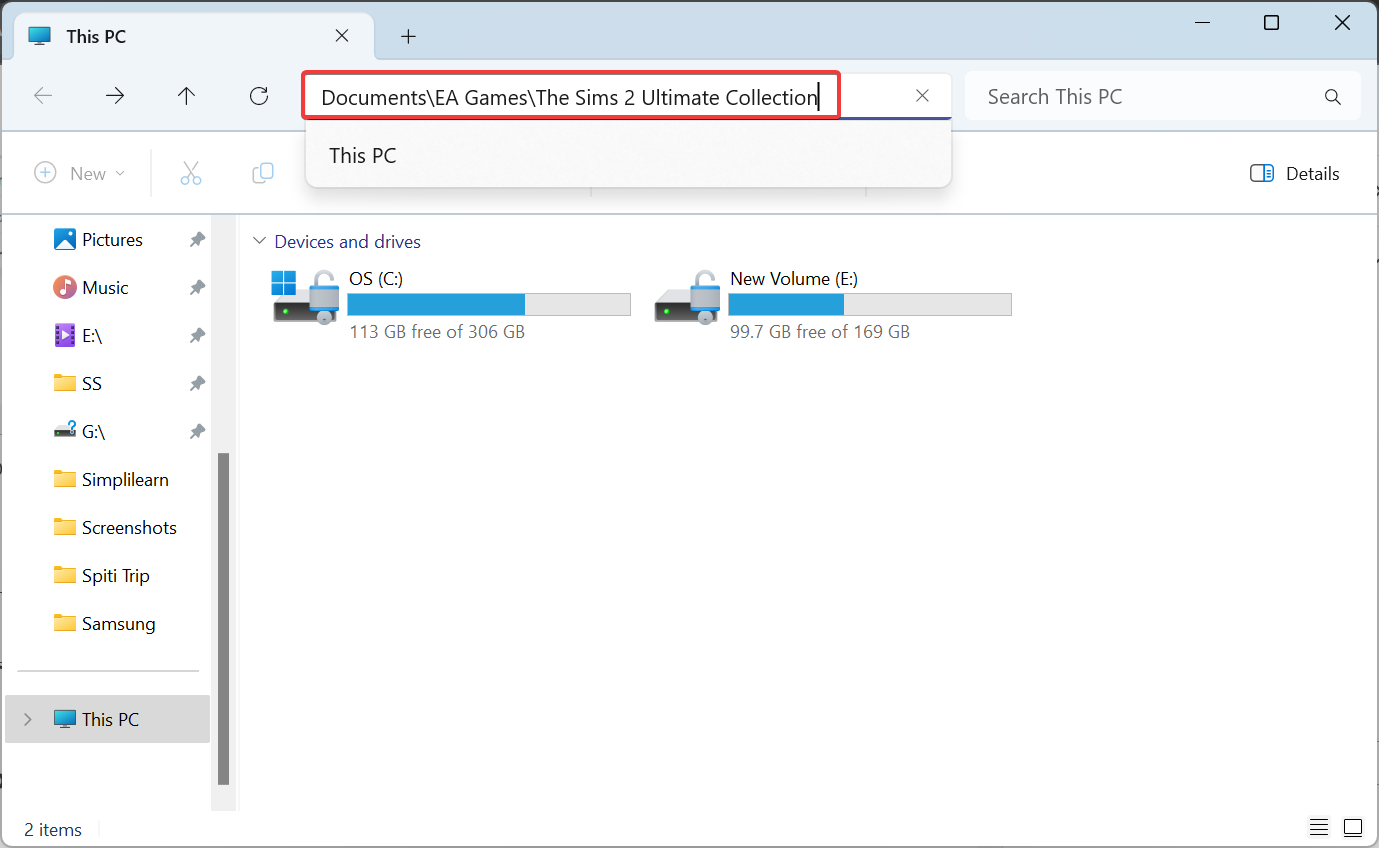1379x848 pixels.
Task: Maximize the File Explorer window
Action: (1271, 23)
